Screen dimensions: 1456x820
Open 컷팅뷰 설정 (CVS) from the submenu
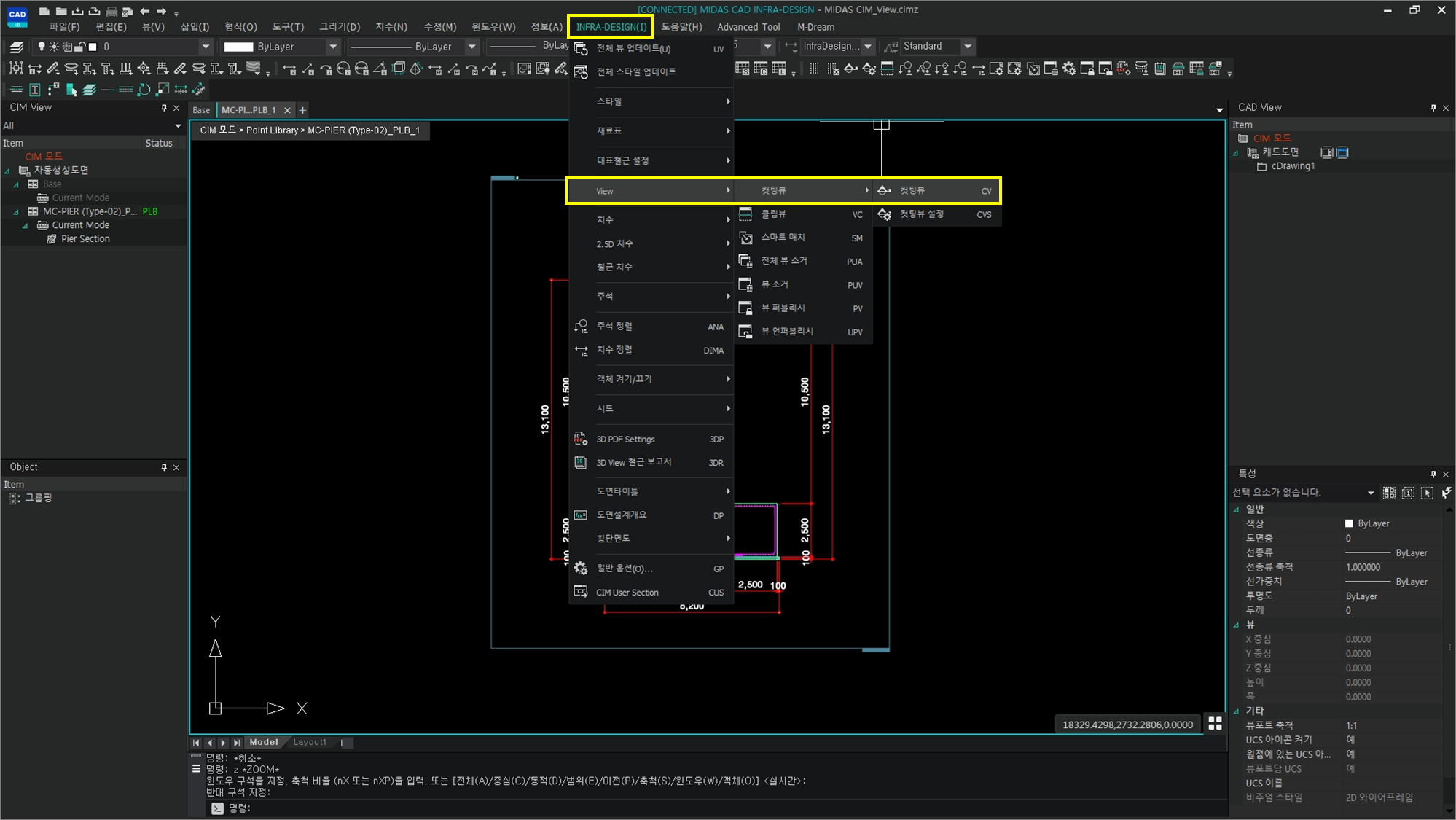click(936, 214)
